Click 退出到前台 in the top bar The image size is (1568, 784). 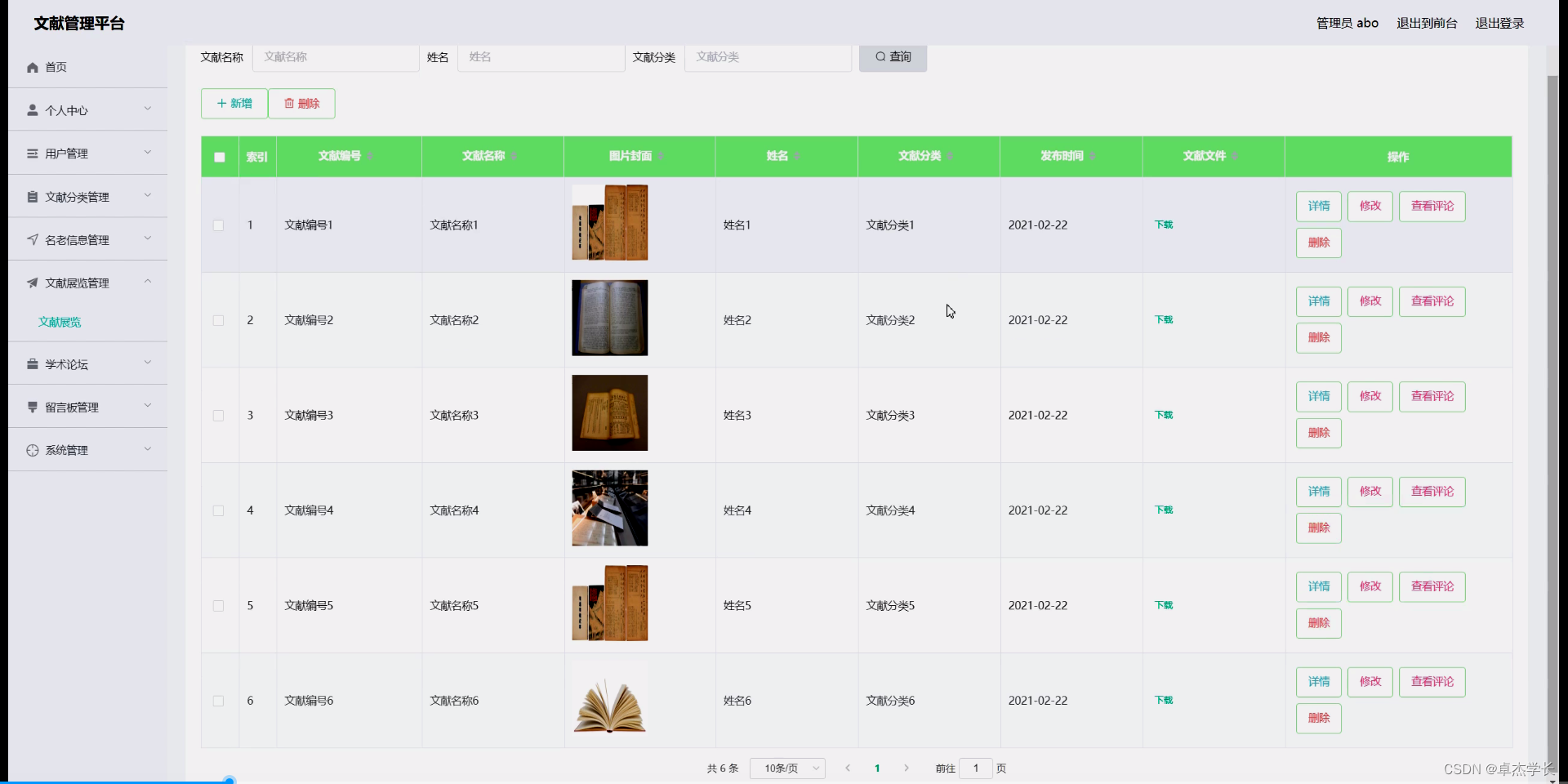click(x=1426, y=23)
